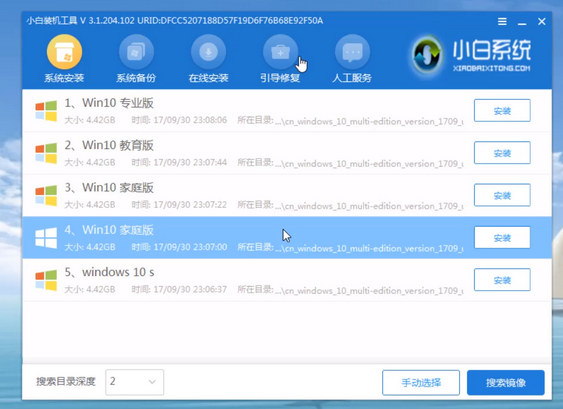
Task: Click Windows logo of Win10 教育版 row
Action: click(x=46, y=153)
